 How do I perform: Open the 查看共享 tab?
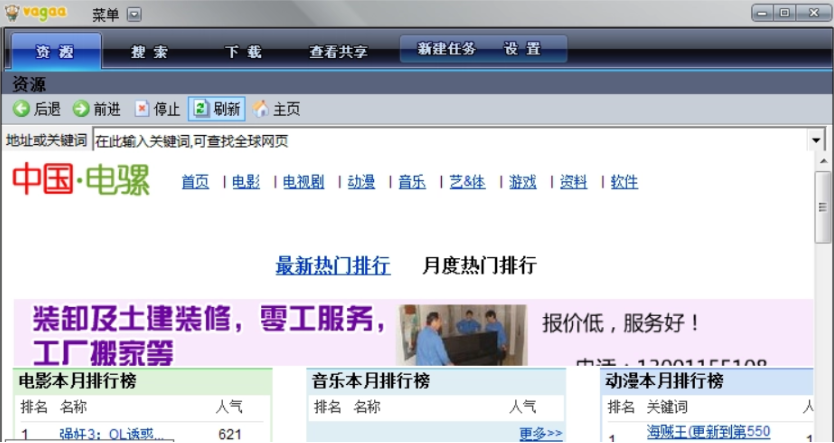[x=338, y=52]
